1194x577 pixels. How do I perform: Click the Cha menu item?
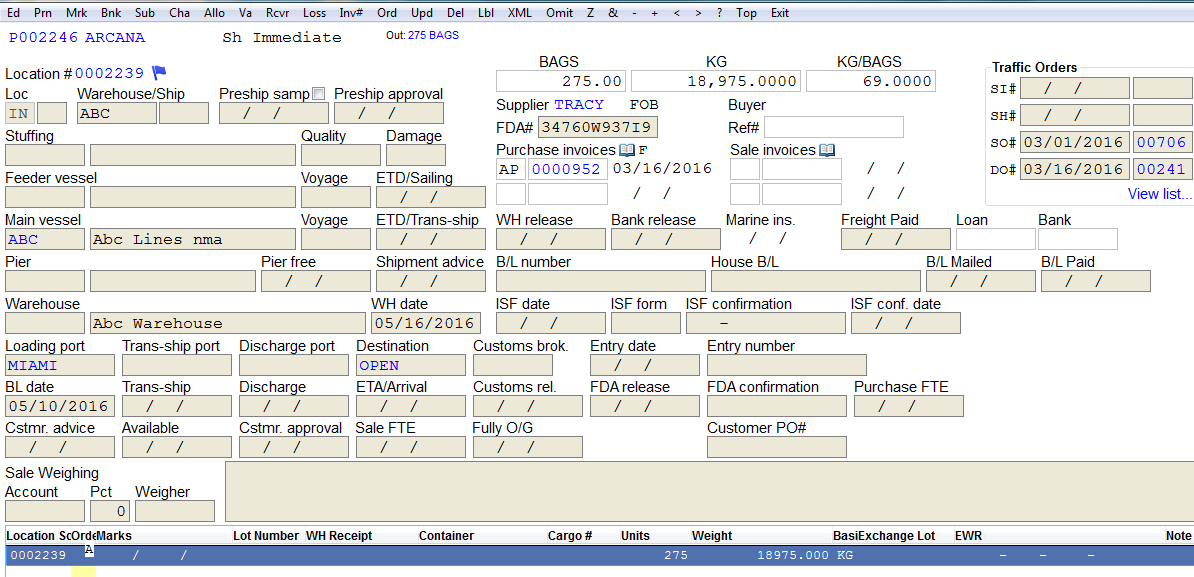(180, 13)
